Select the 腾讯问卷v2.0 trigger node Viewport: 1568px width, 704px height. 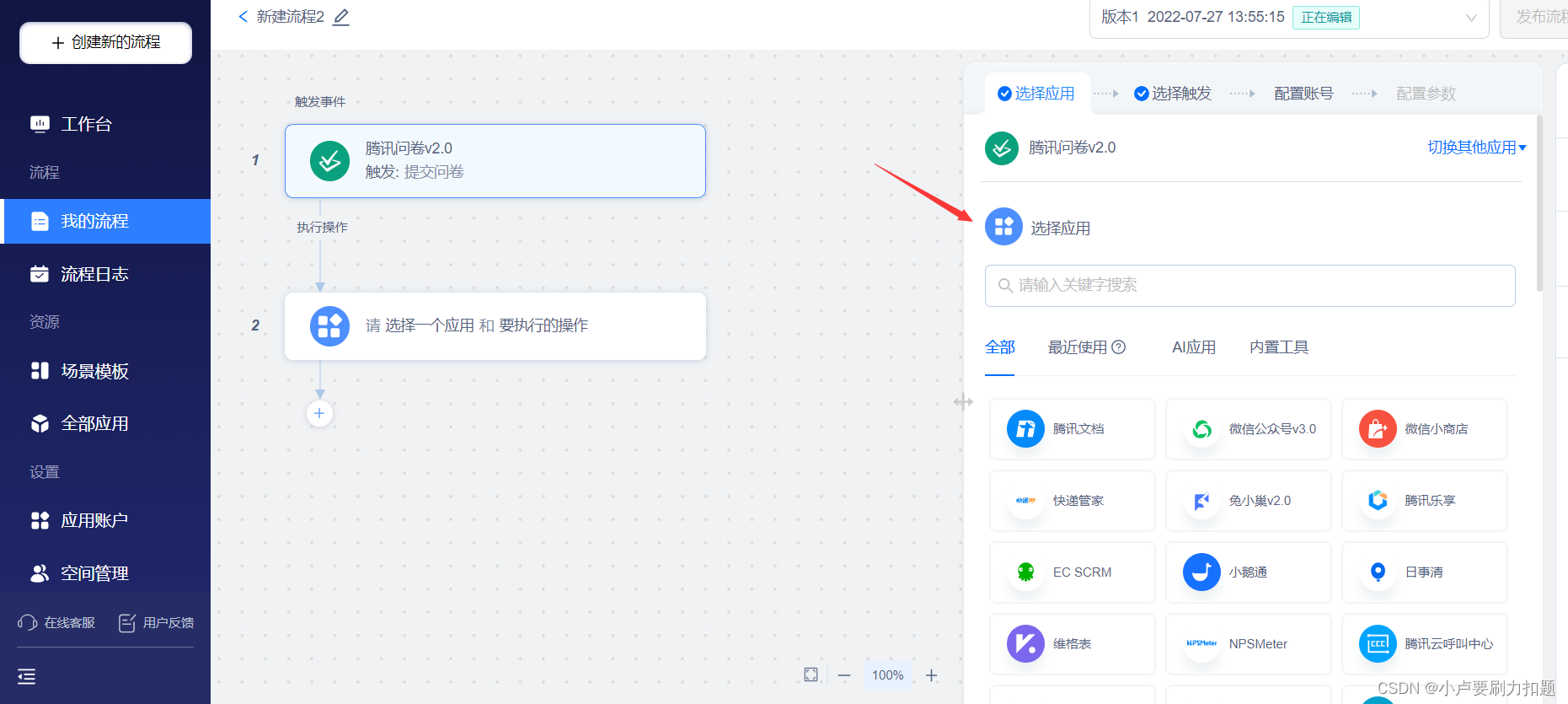(495, 161)
